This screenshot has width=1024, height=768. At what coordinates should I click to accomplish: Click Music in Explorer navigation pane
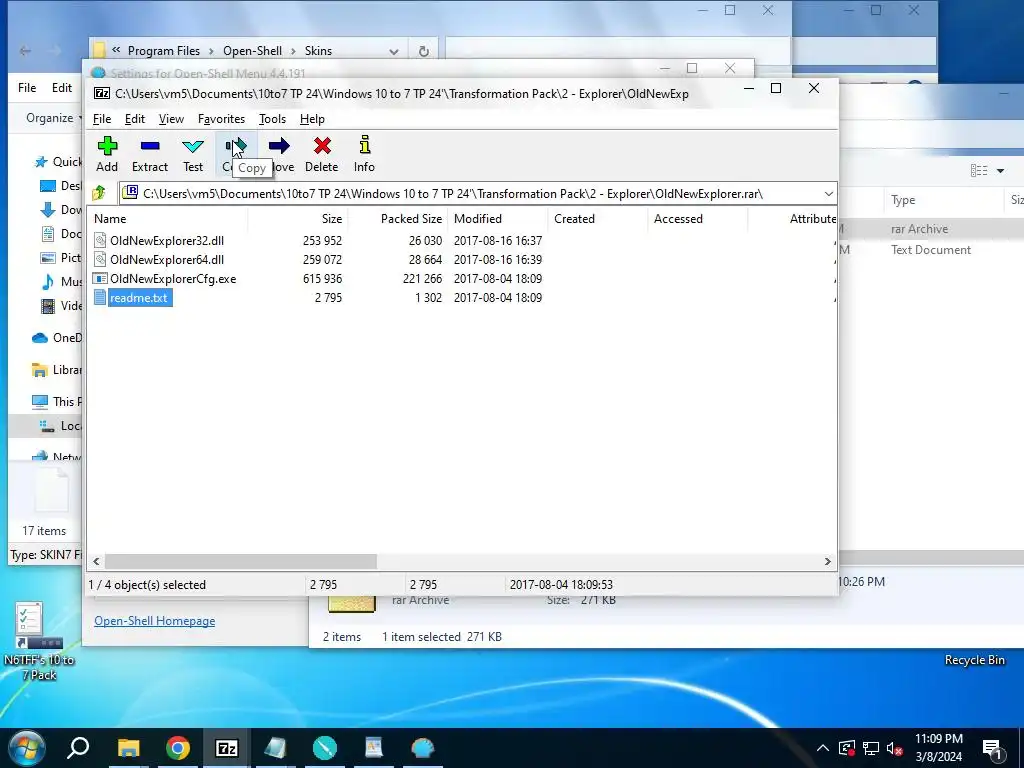61,281
